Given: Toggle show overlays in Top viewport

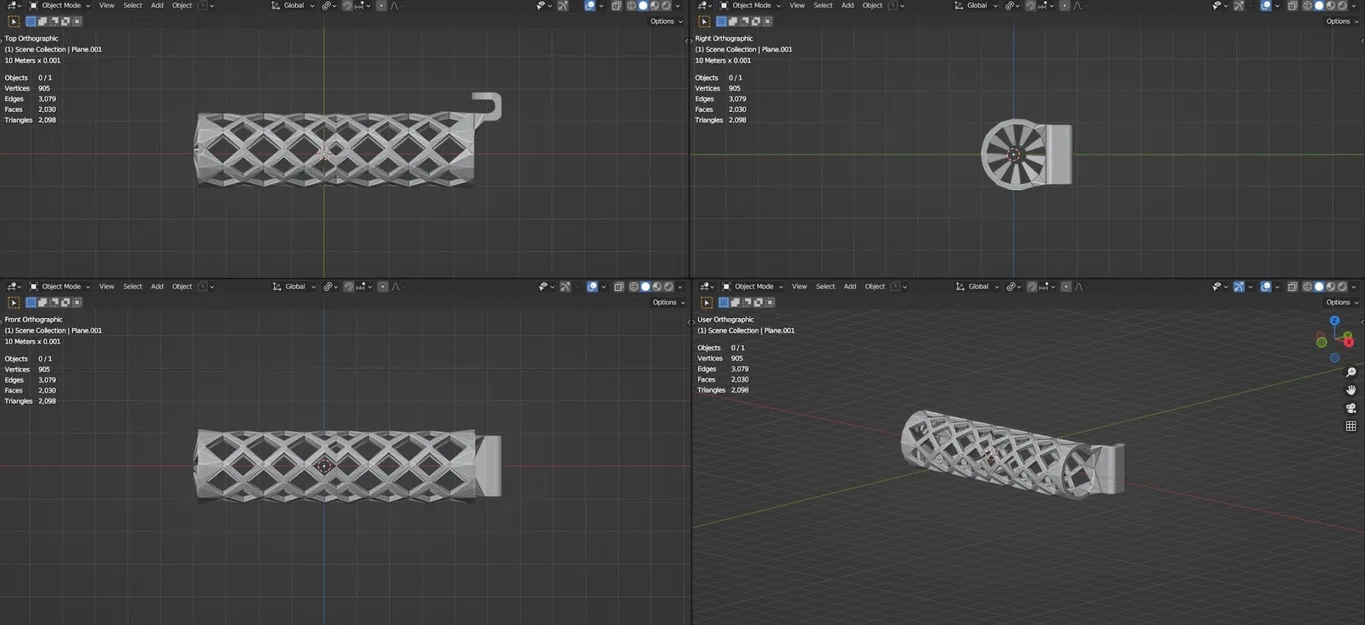Looking at the screenshot, I should [589, 6].
